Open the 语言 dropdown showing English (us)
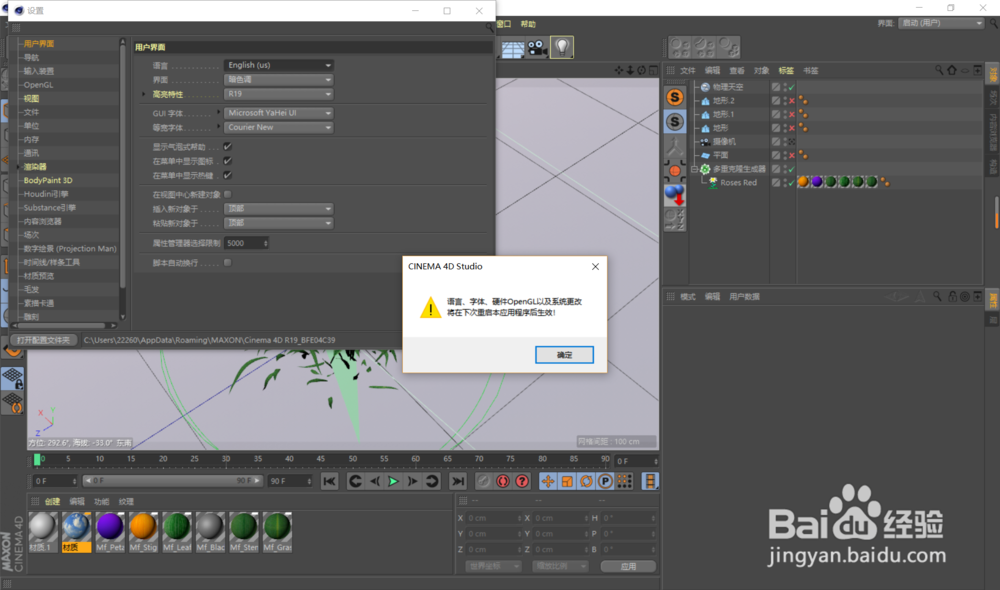 coord(279,65)
